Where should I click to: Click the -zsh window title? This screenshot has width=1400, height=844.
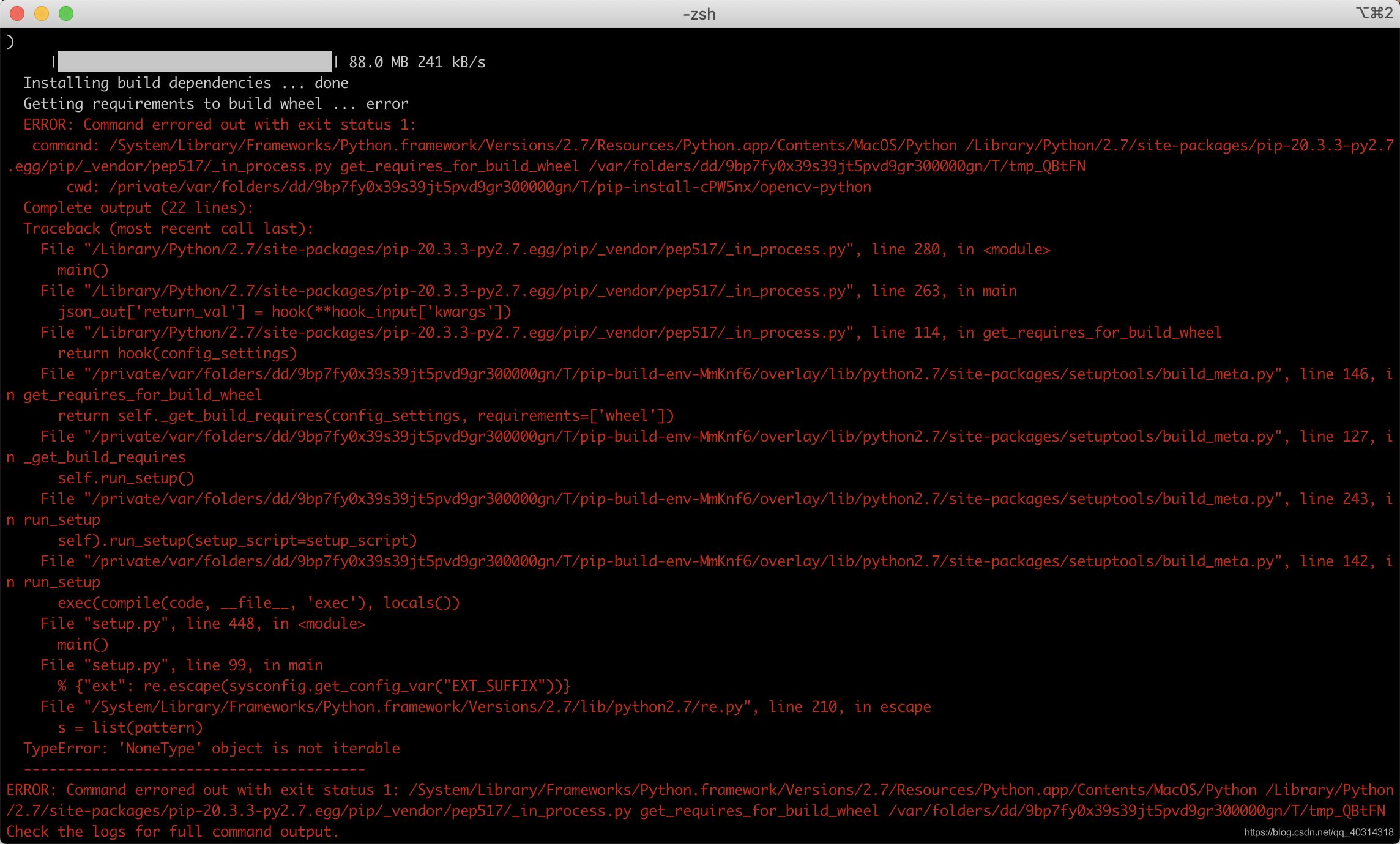699,14
